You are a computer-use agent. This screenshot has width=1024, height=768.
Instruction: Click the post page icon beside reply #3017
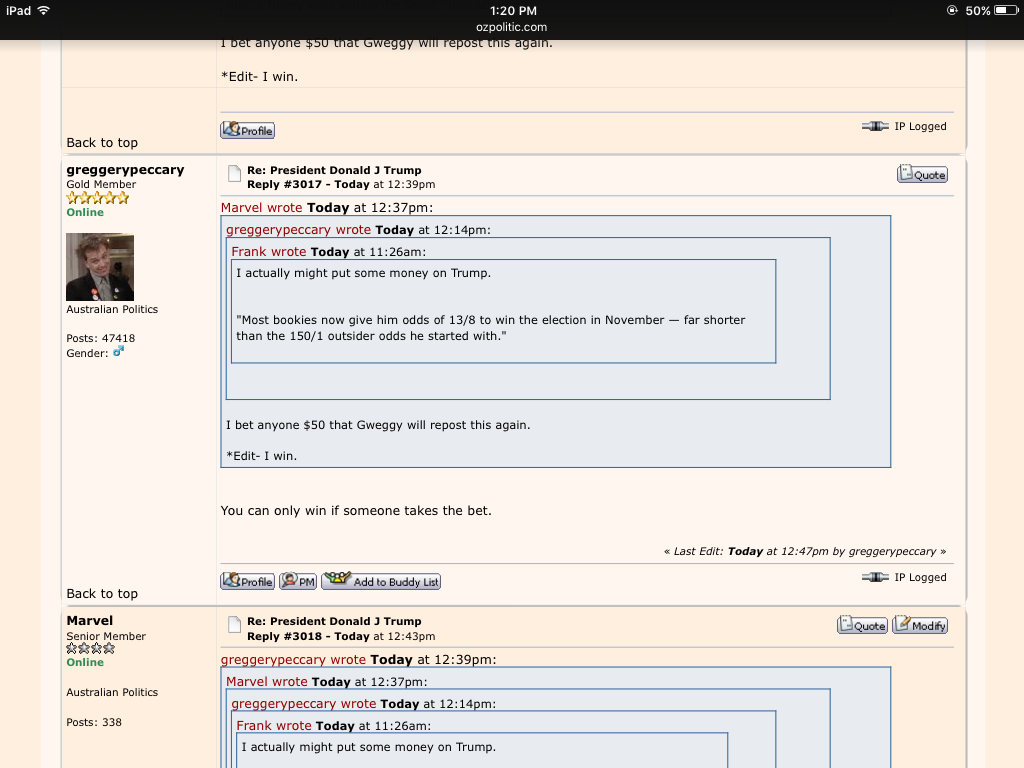[x=234, y=175]
